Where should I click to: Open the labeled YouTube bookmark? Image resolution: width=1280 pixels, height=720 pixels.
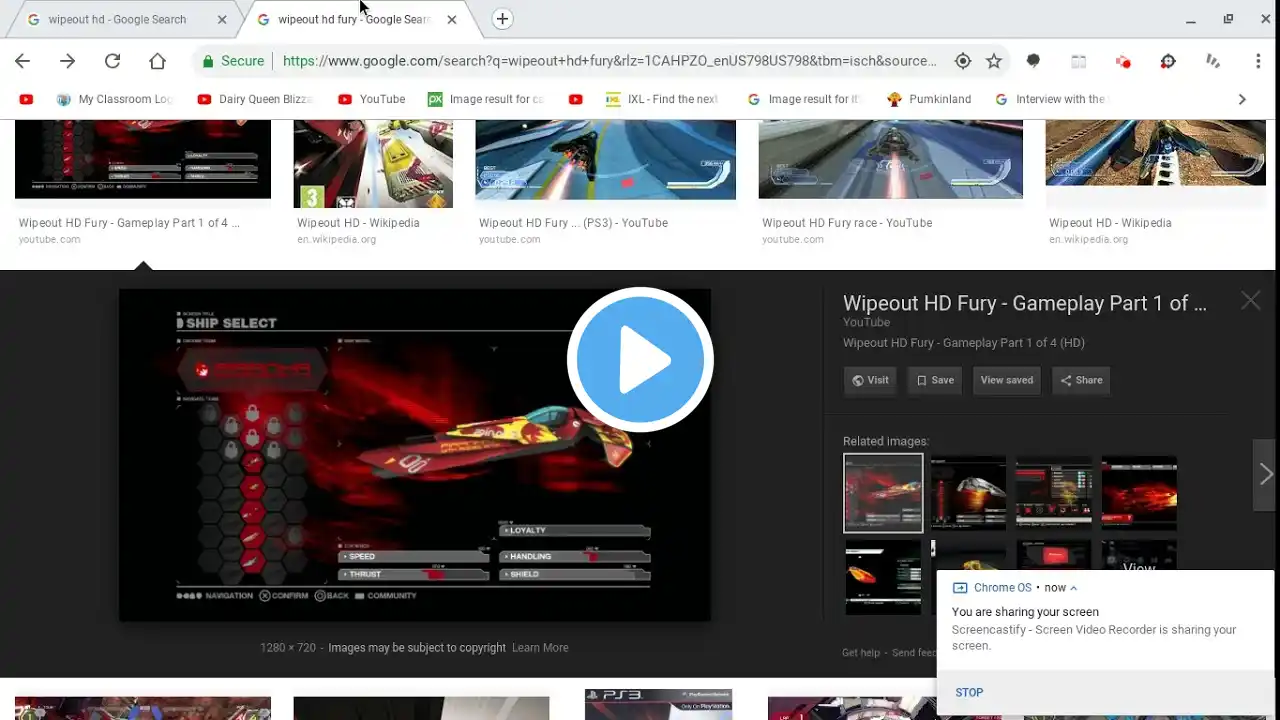(371, 99)
